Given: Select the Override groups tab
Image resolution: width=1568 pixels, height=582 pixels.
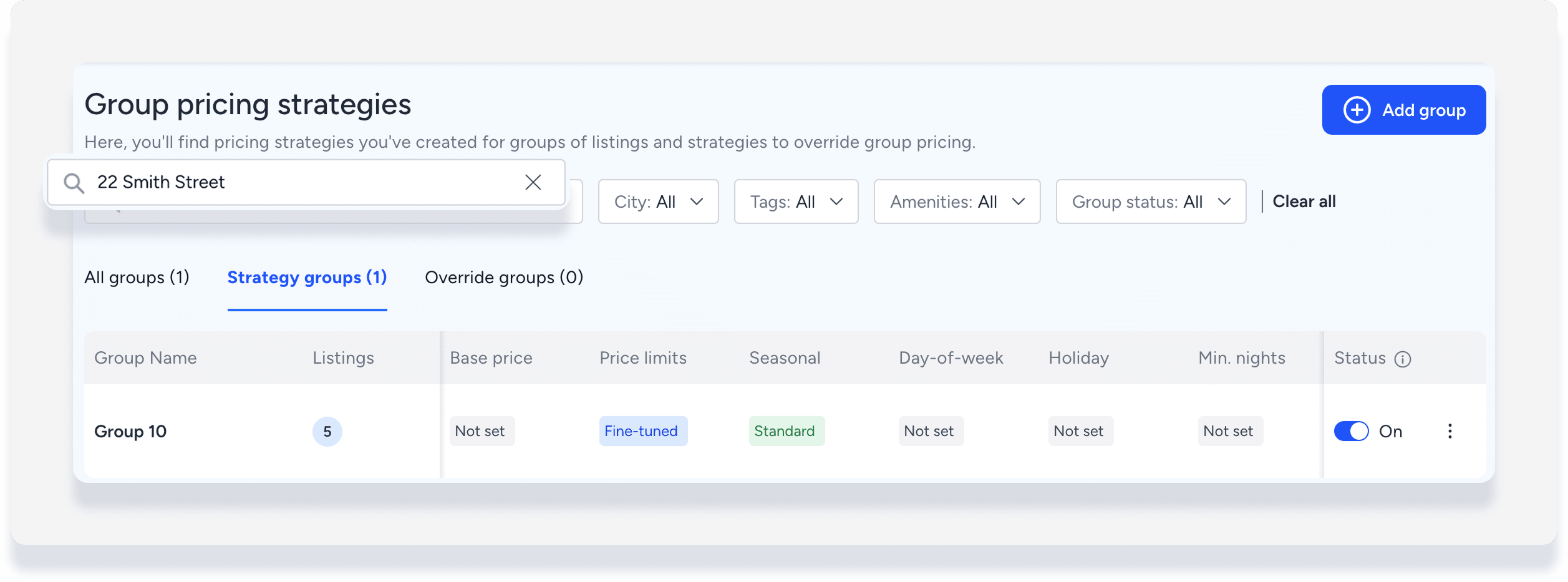Looking at the screenshot, I should tap(504, 278).
